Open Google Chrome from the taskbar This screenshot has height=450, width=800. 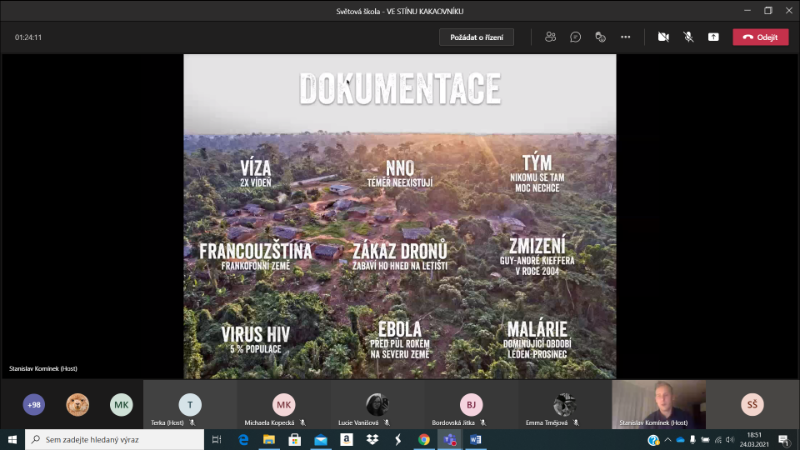pos(424,439)
